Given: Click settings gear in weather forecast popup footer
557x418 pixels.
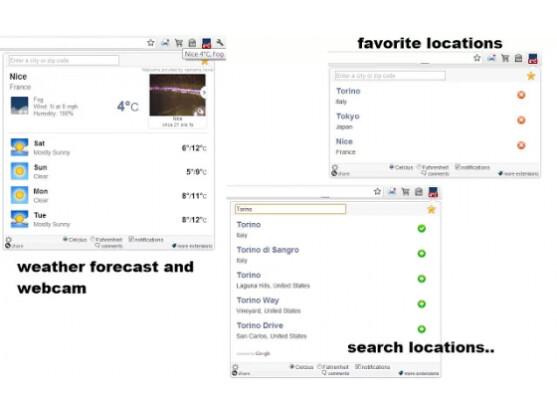Looking at the screenshot, I should pos(9,239).
